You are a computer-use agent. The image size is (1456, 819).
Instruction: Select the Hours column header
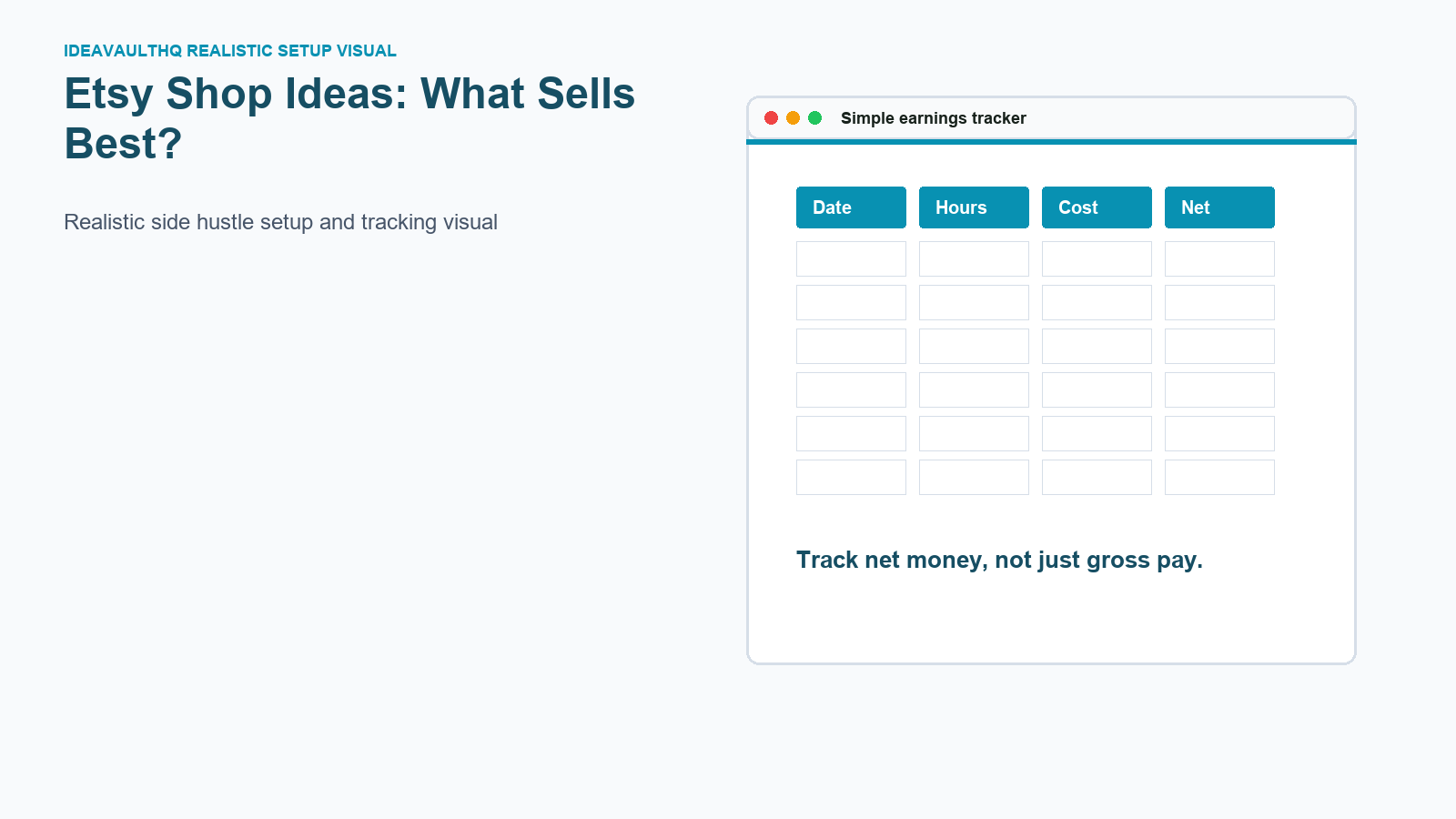(x=974, y=207)
